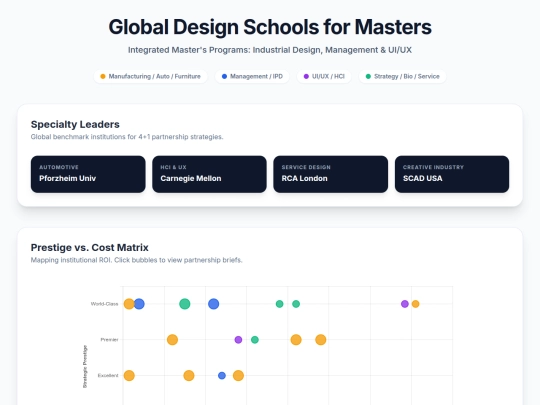Open the Carnegie Mellon HCI & UX card
This screenshot has width=540, height=405.
pos(209,174)
